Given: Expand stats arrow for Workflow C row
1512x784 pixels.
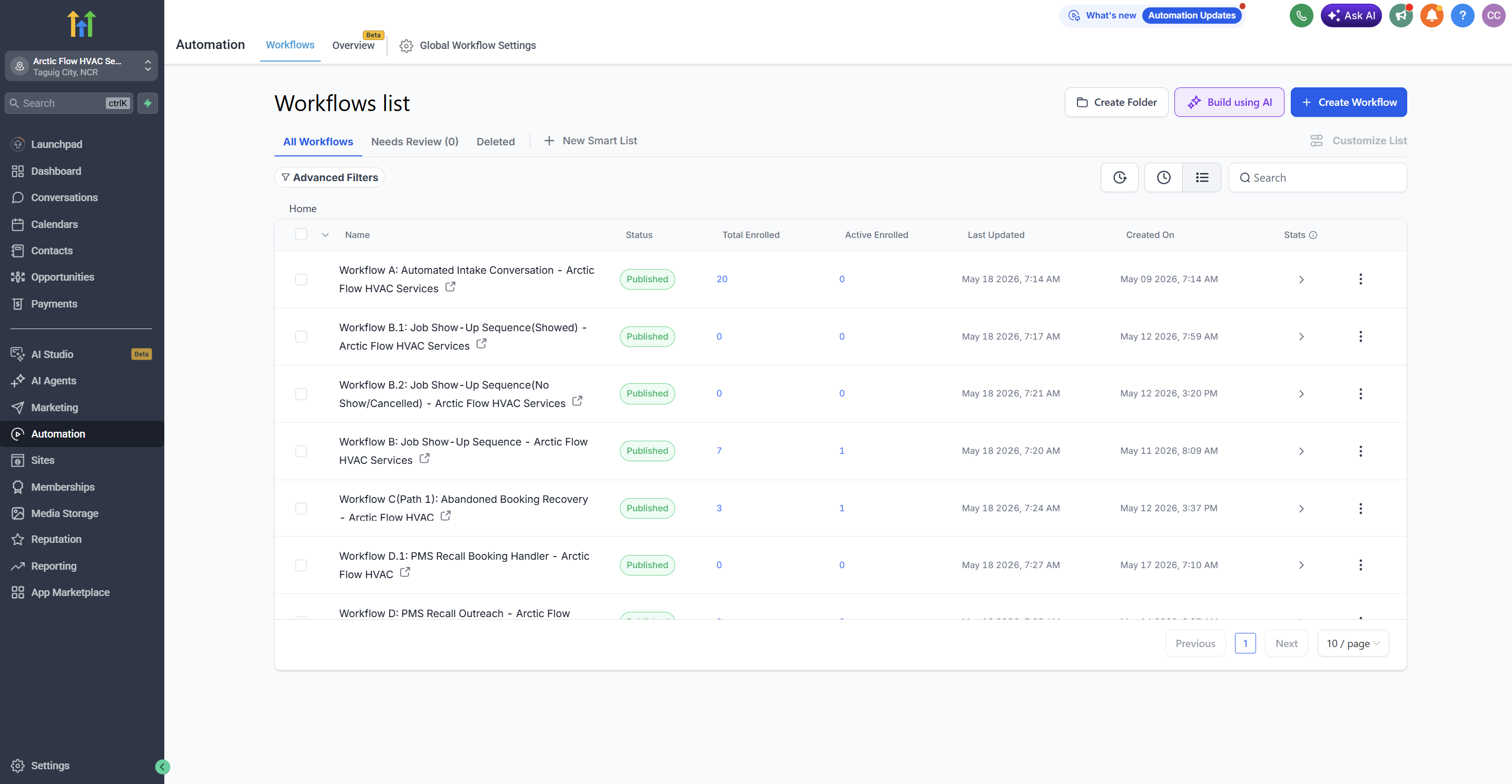Looking at the screenshot, I should tap(1301, 508).
